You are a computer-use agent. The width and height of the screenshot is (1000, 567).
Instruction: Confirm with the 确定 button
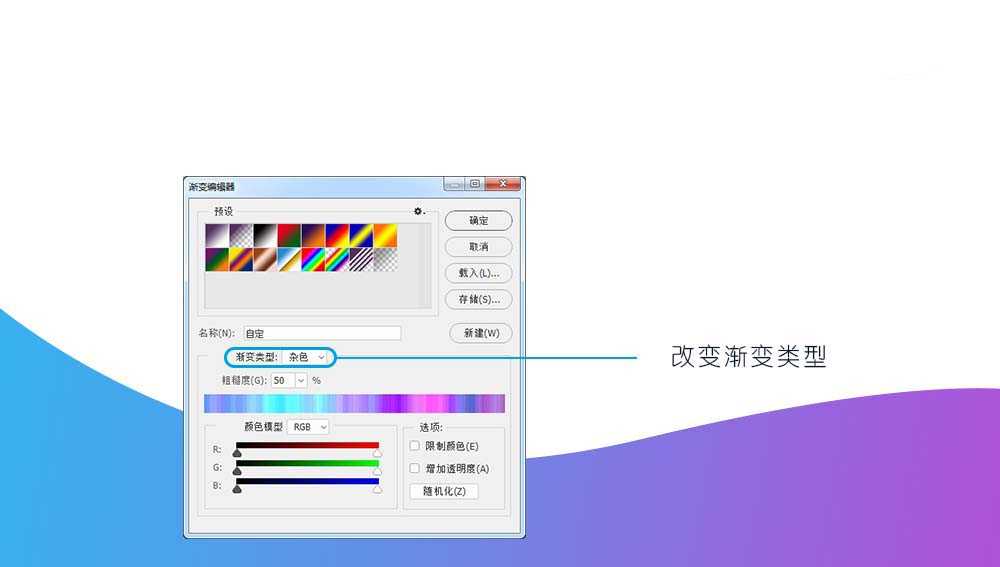(478, 221)
